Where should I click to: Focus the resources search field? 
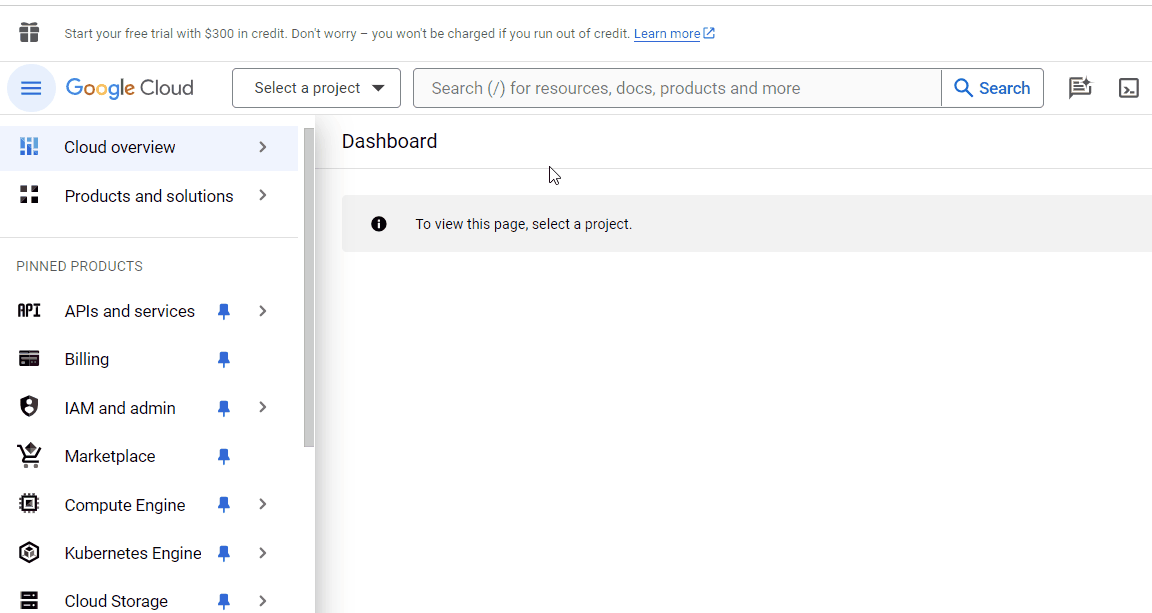tap(677, 88)
